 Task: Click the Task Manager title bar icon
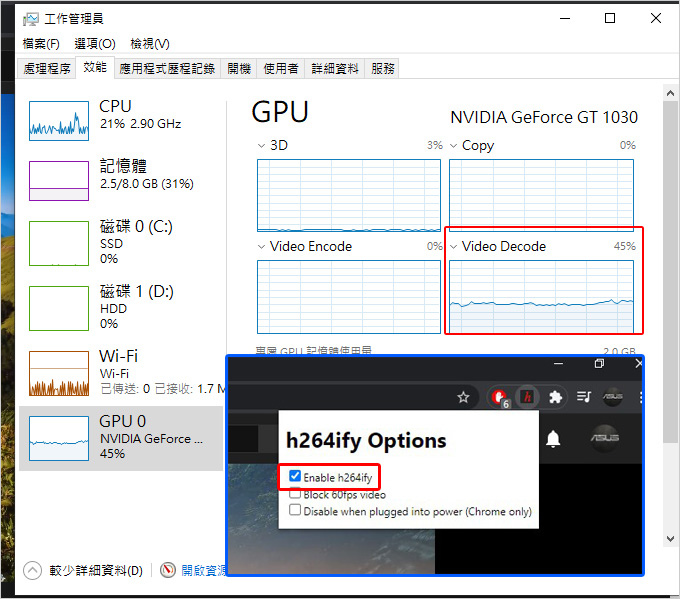coord(31,19)
